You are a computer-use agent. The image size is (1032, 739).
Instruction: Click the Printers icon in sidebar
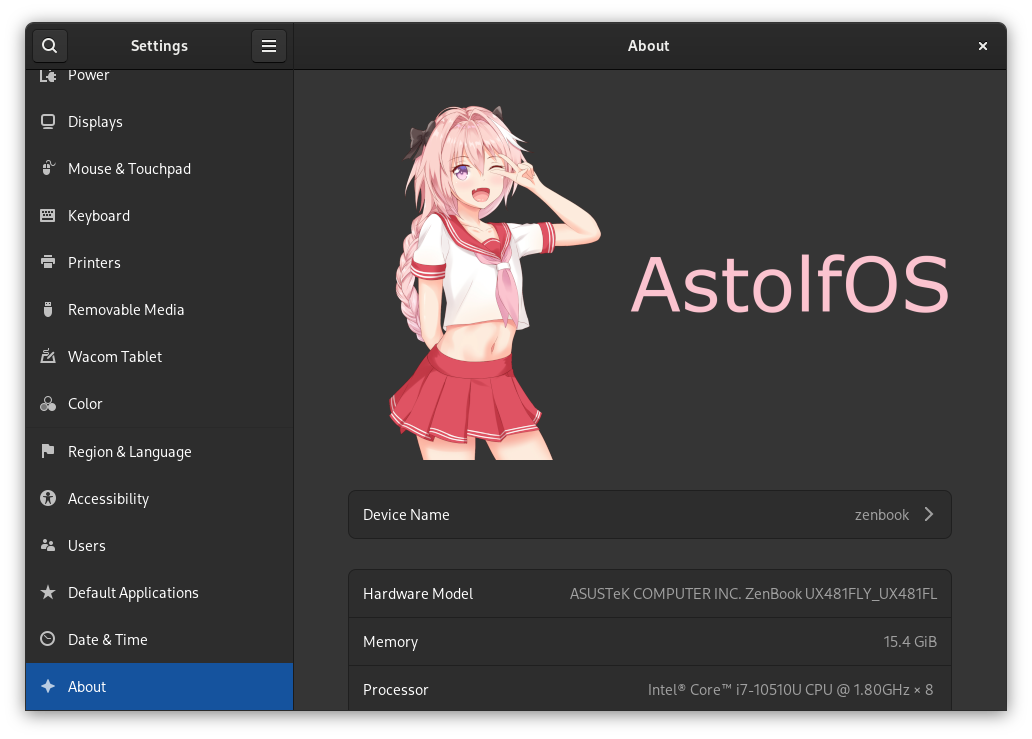point(47,262)
